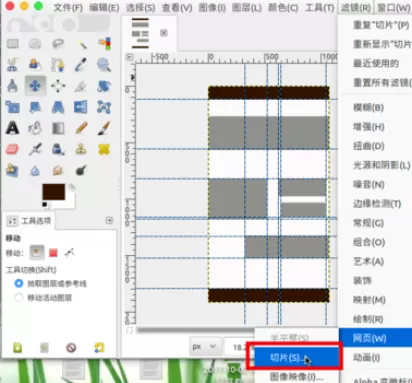Restore tool preset grey icon at bottom
The width and height of the screenshot is (412, 383).
tap(44, 348)
